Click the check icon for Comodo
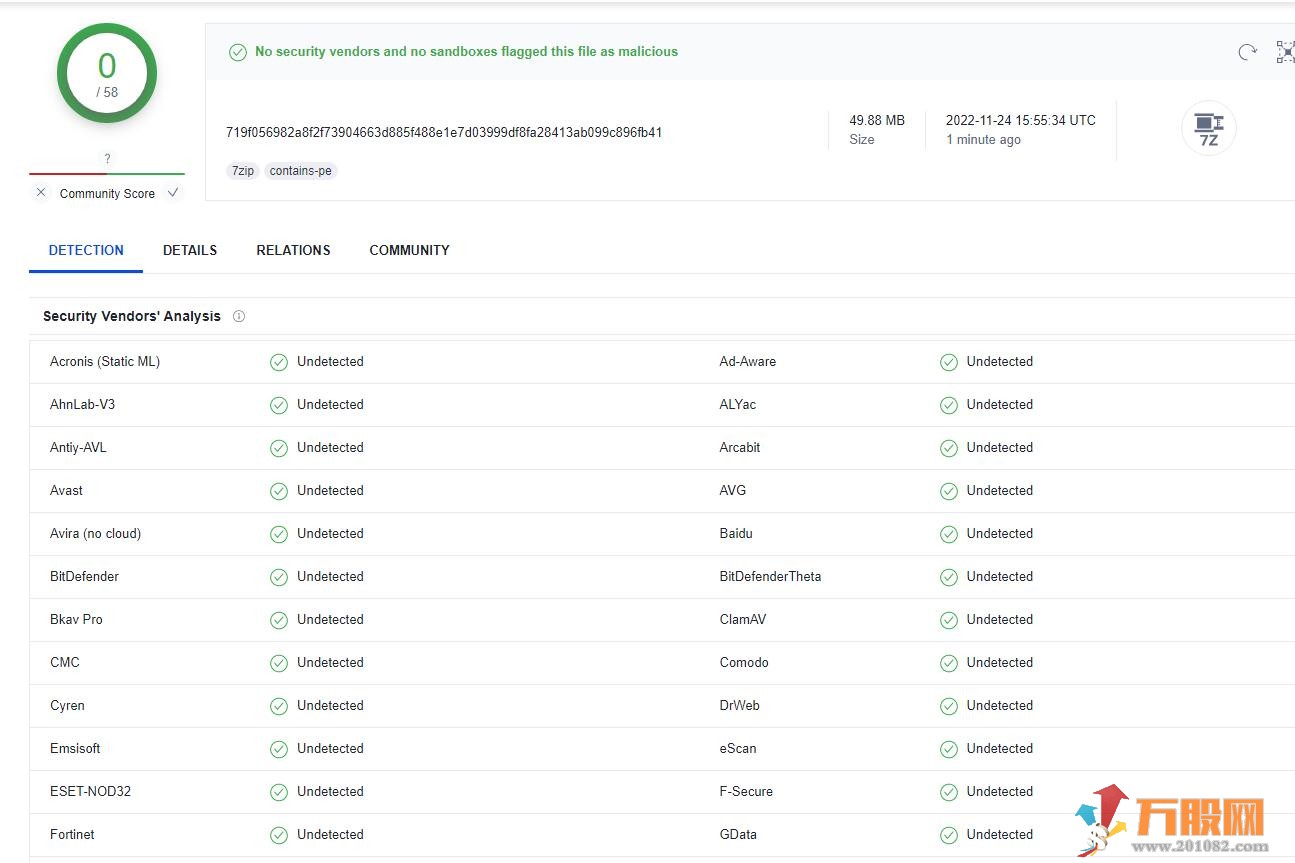Screen dimensions: 1295x863 point(949,663)
